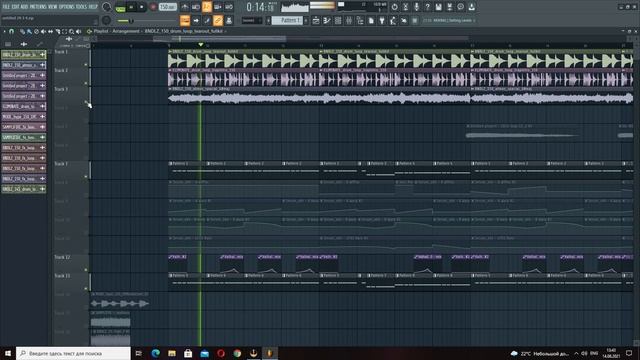Open the Playlist options menu arrow
This screenshot has width=640, height=360.
click(x=4, y=31)
